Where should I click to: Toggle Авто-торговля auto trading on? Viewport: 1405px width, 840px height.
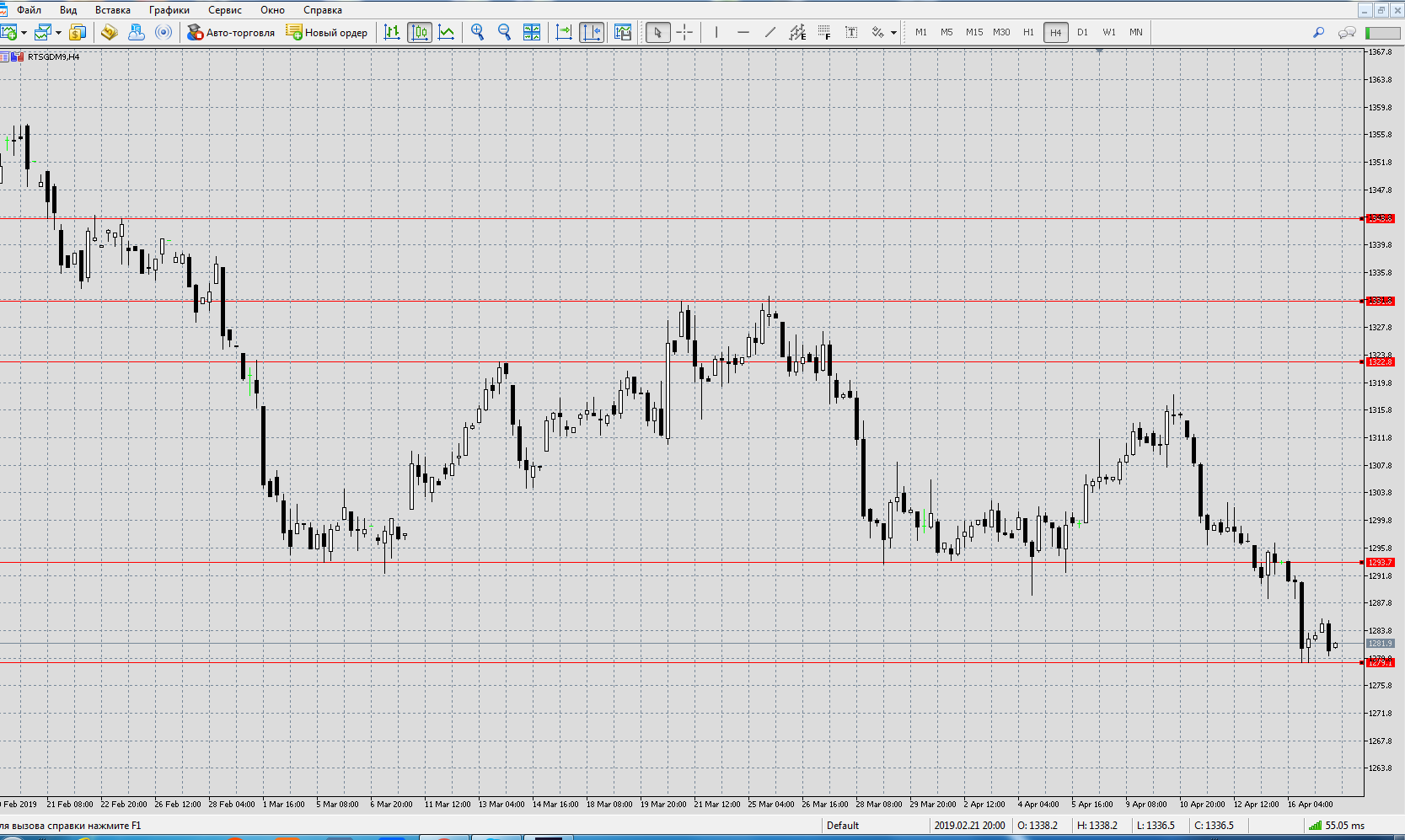click(231, 32)
